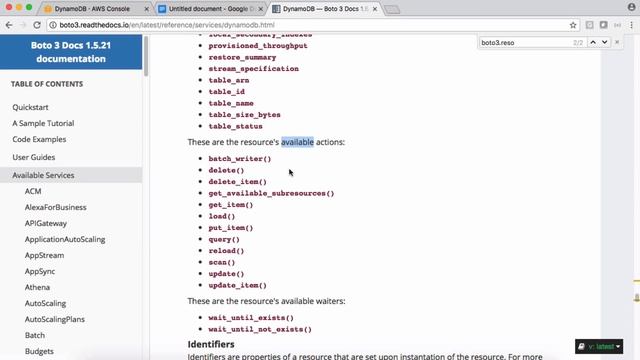Screen dimensions: 640x360
Task: Go back with the browser back arrow
Action: click(x=9, y=25)
